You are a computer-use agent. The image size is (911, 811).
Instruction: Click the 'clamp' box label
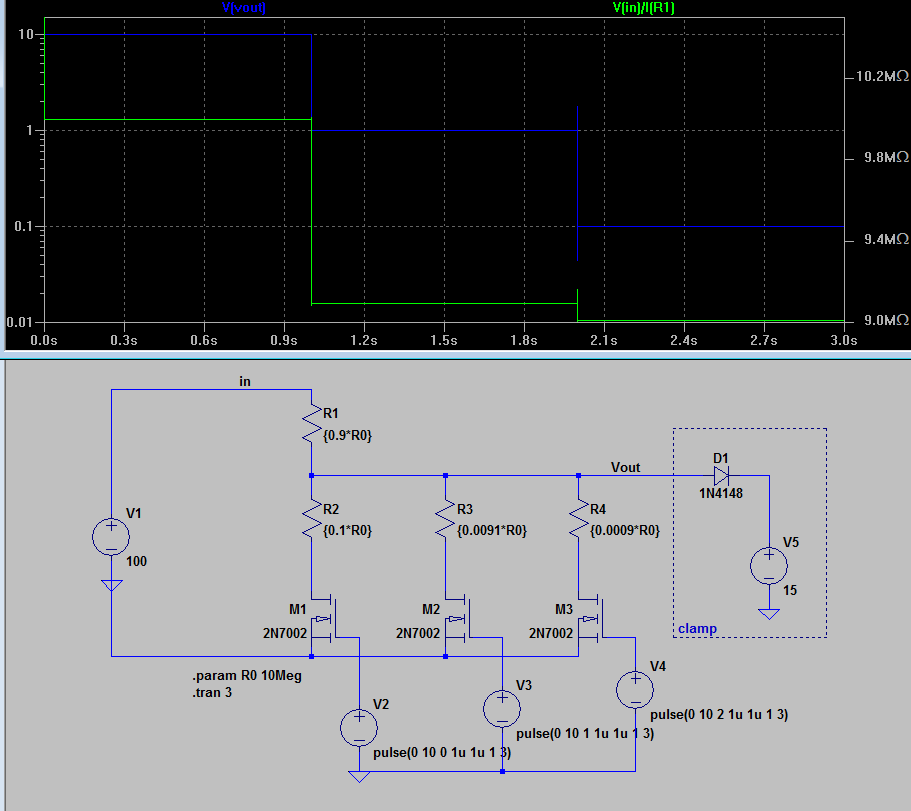tap(697, 629)
